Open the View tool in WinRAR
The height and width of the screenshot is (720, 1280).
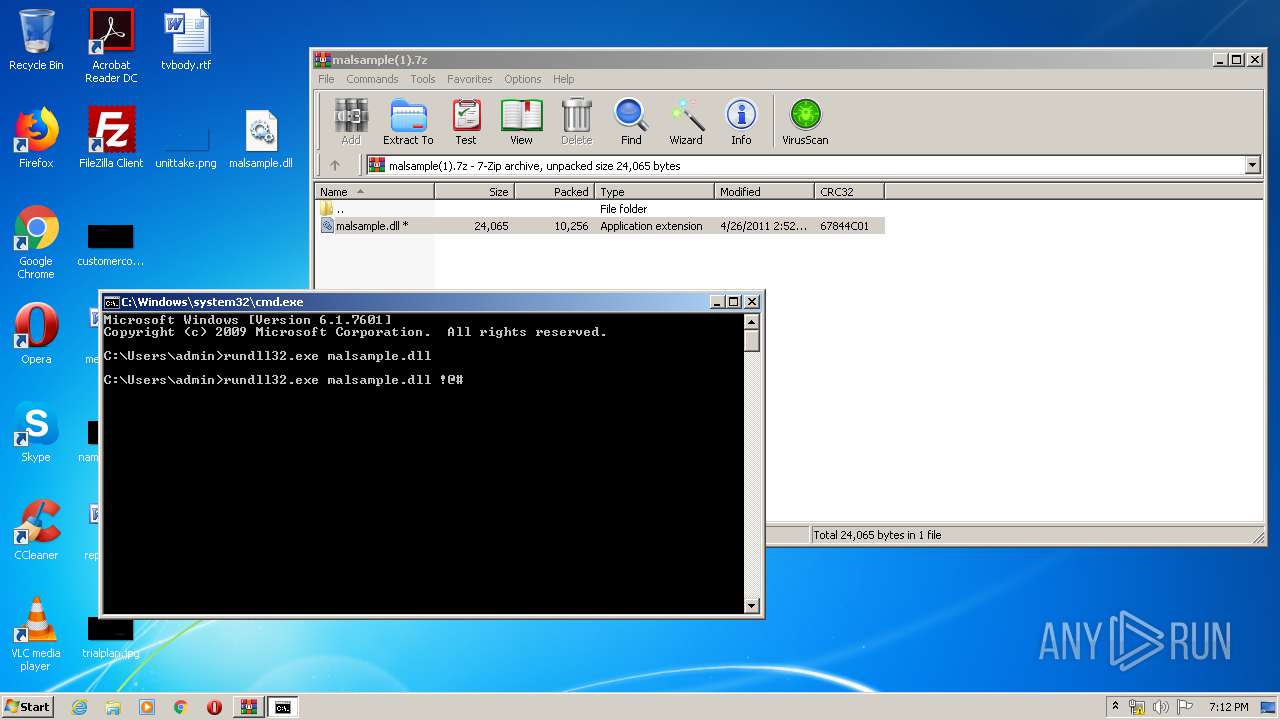(522, 122)
